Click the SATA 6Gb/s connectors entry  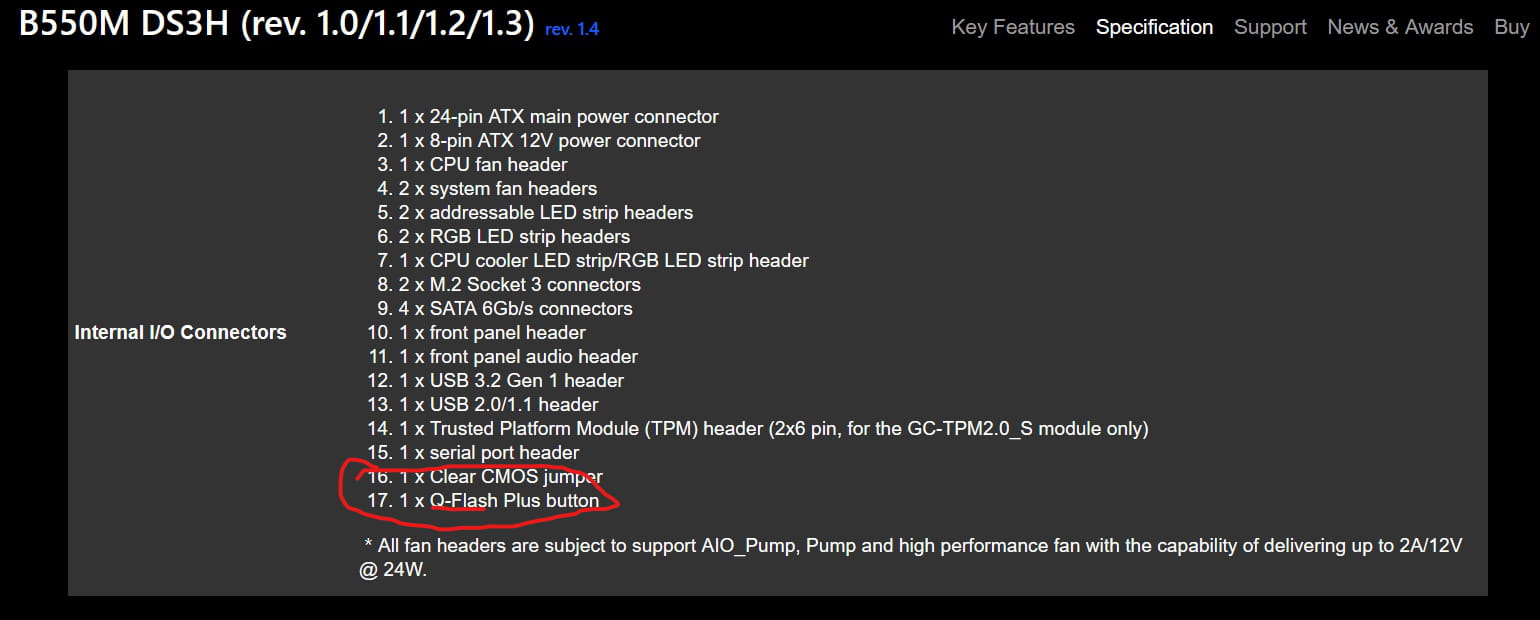(505, 308)
